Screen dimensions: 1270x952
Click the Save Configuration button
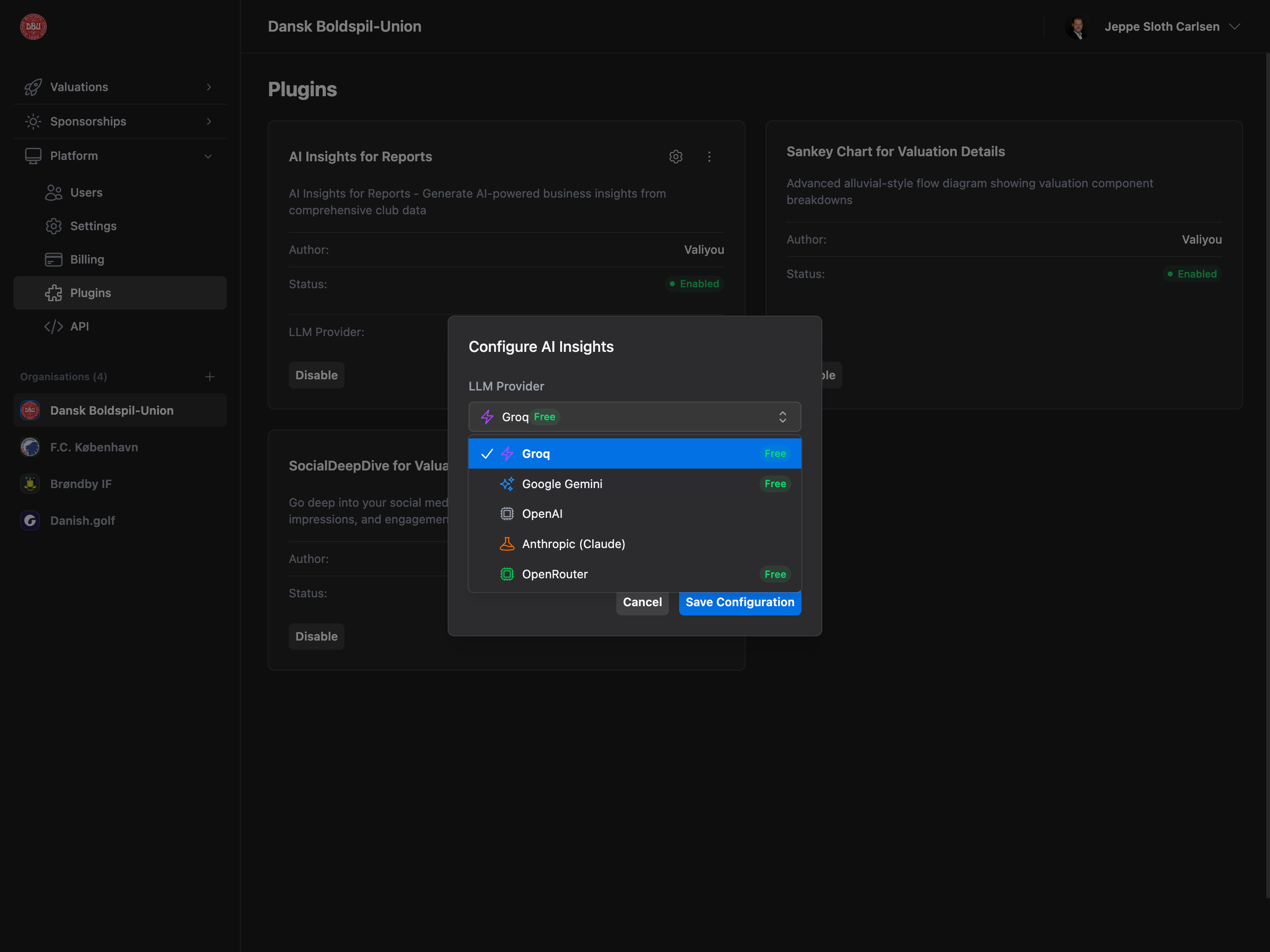coord(740,602)
